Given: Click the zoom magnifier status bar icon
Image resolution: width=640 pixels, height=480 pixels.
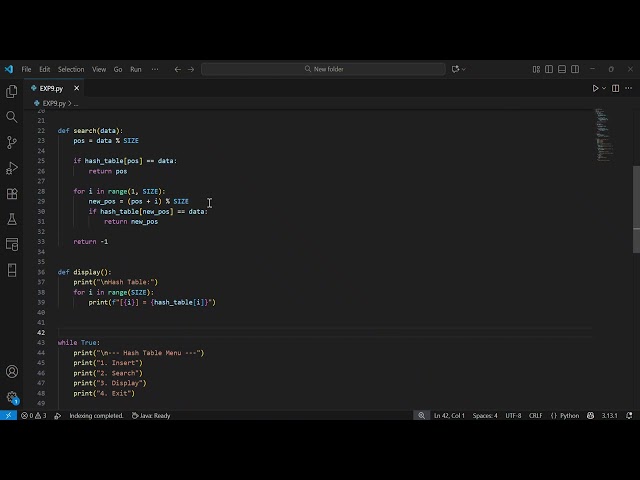Looking at the screenshot, I should [422, 416].
